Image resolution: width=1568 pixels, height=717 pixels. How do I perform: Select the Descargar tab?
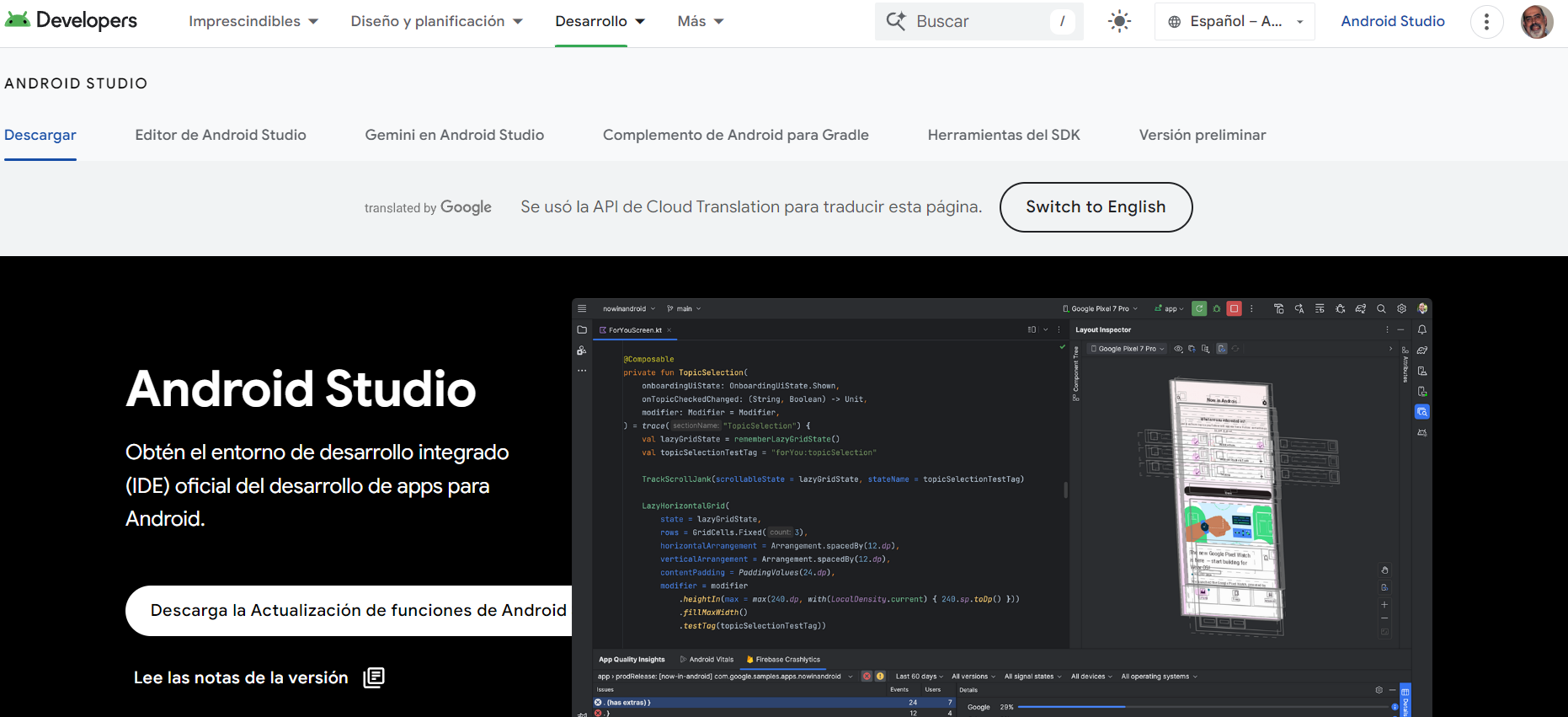pos(40,135)
